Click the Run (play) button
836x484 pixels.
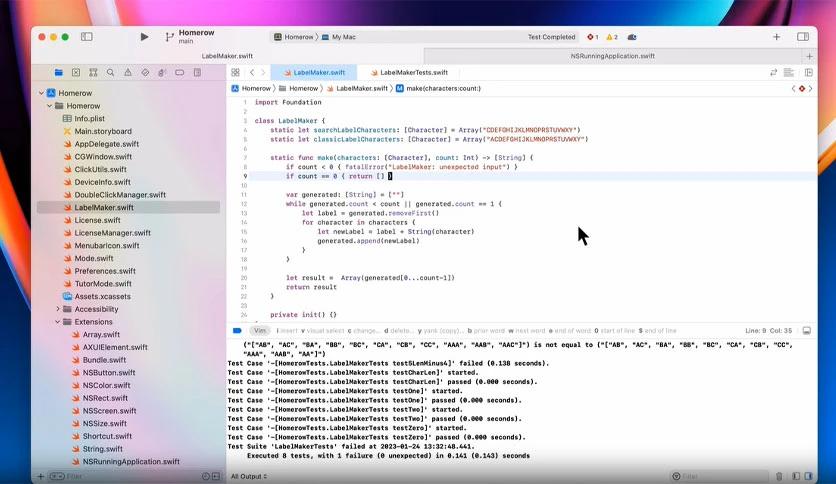click(144, 37)
